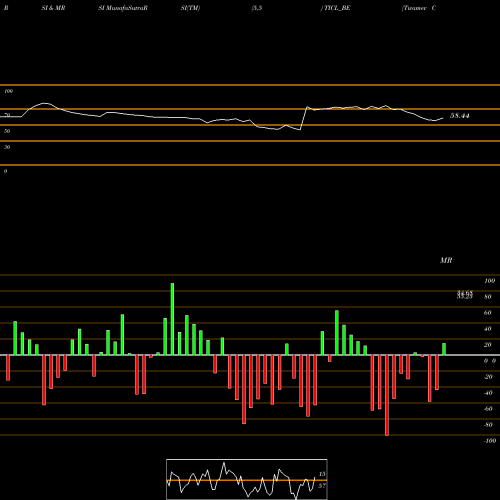500x500 pixels.
Task: Click the RSI axis label 30
Action: (x=7, y=147)
